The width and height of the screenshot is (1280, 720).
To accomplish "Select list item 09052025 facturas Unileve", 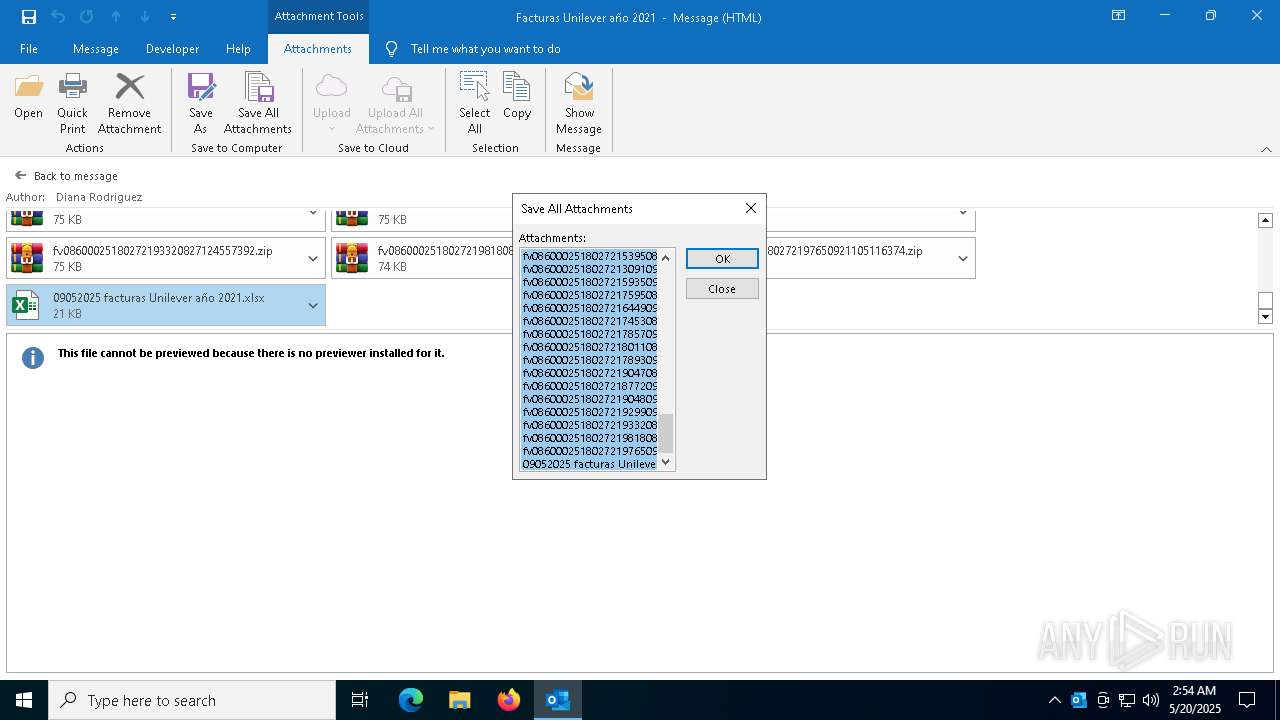I will click(x=590, y=464).
